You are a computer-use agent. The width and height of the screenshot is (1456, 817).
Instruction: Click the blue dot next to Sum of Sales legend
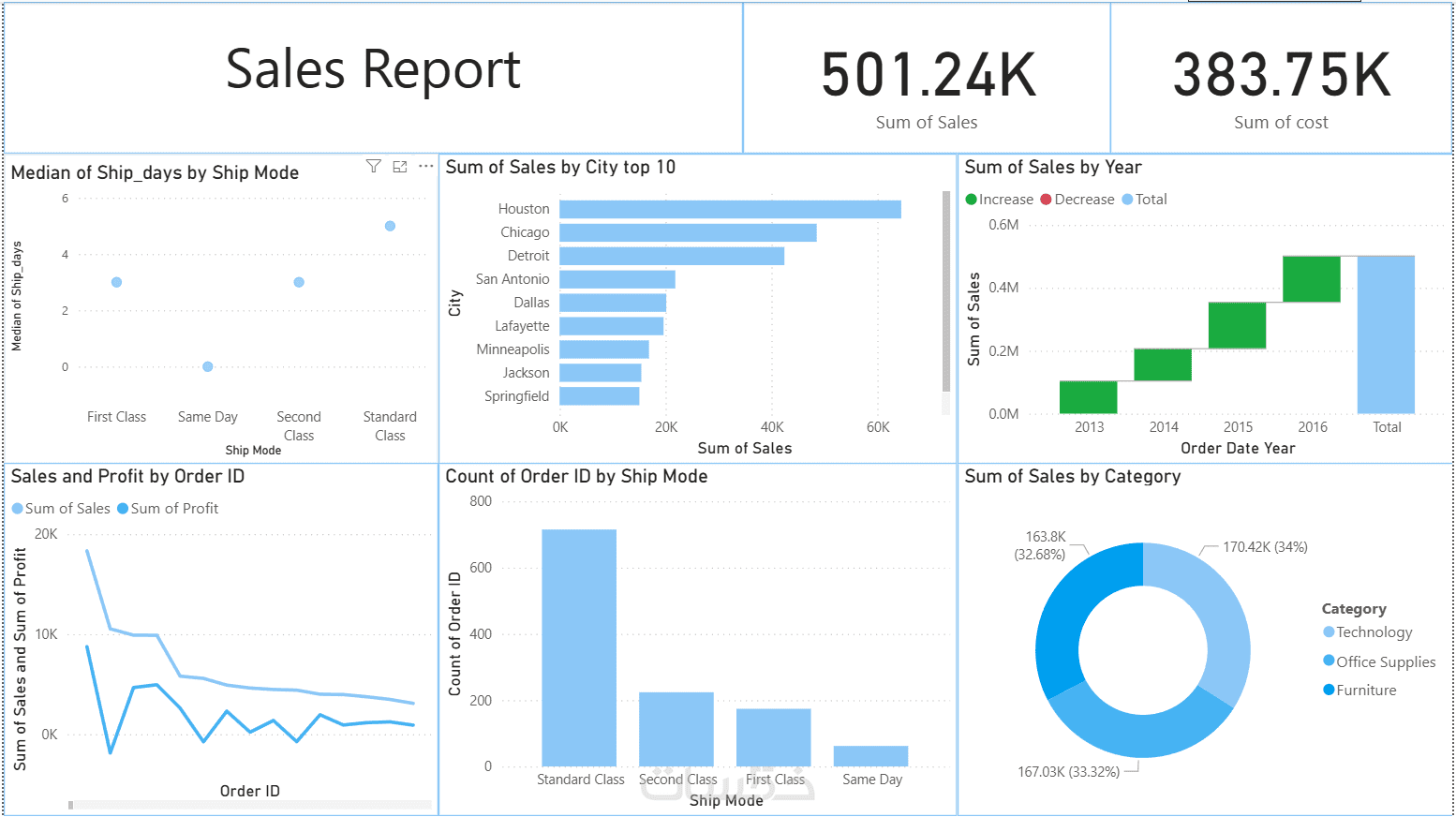click(17, 508)
